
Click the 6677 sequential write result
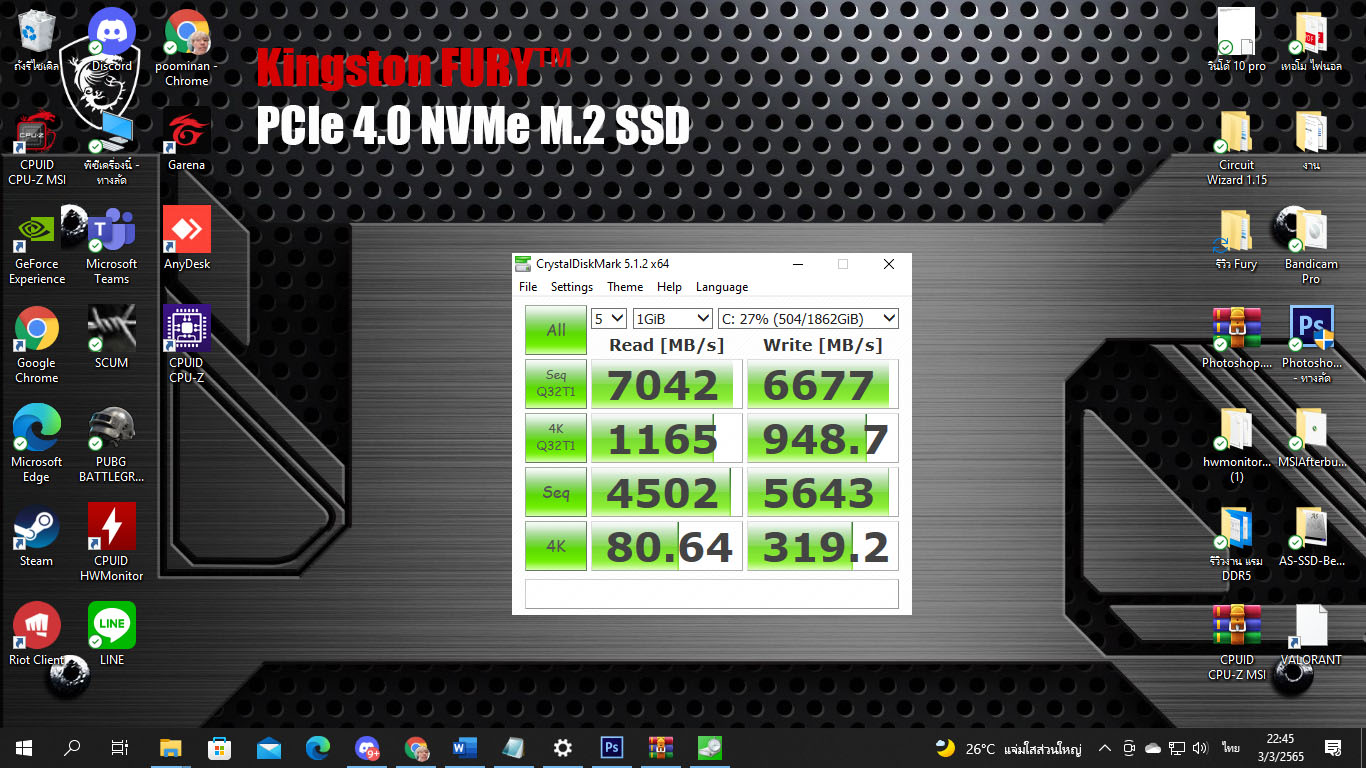823,384
